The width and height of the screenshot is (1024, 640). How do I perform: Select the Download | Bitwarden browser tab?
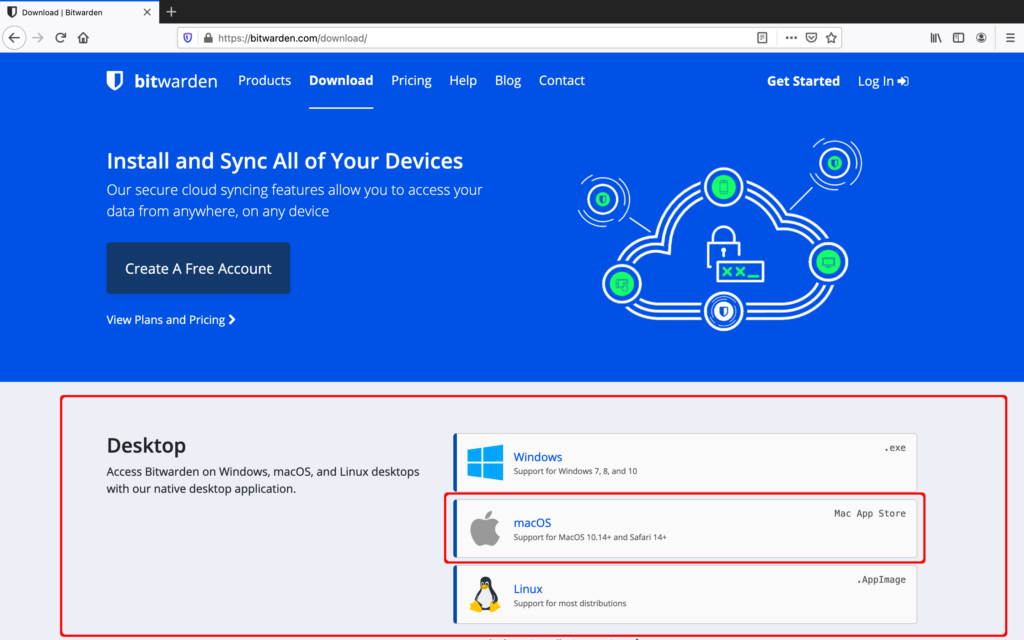[x=80, y=12]
